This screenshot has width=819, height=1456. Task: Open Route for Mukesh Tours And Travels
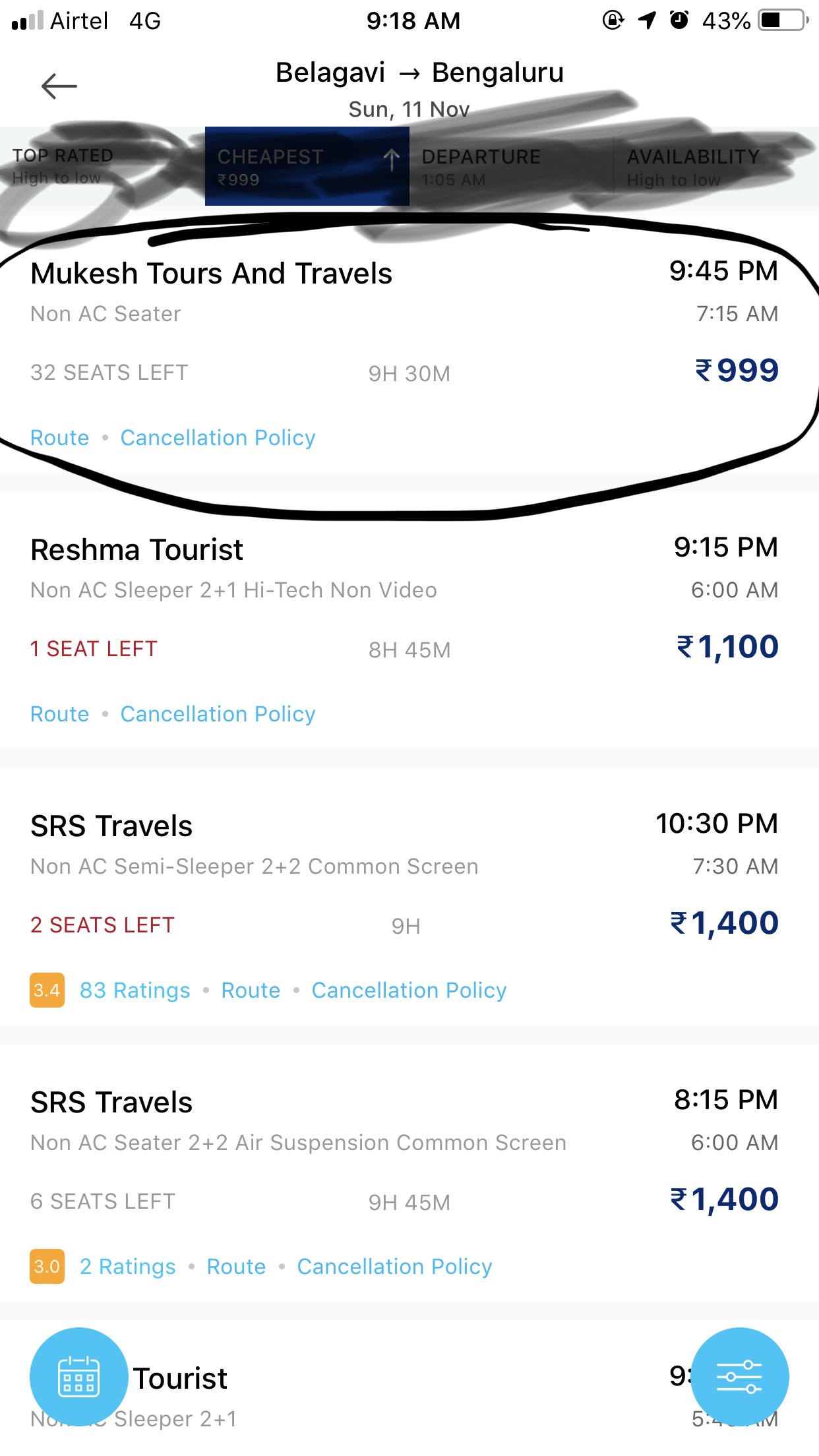pos(59,438)
